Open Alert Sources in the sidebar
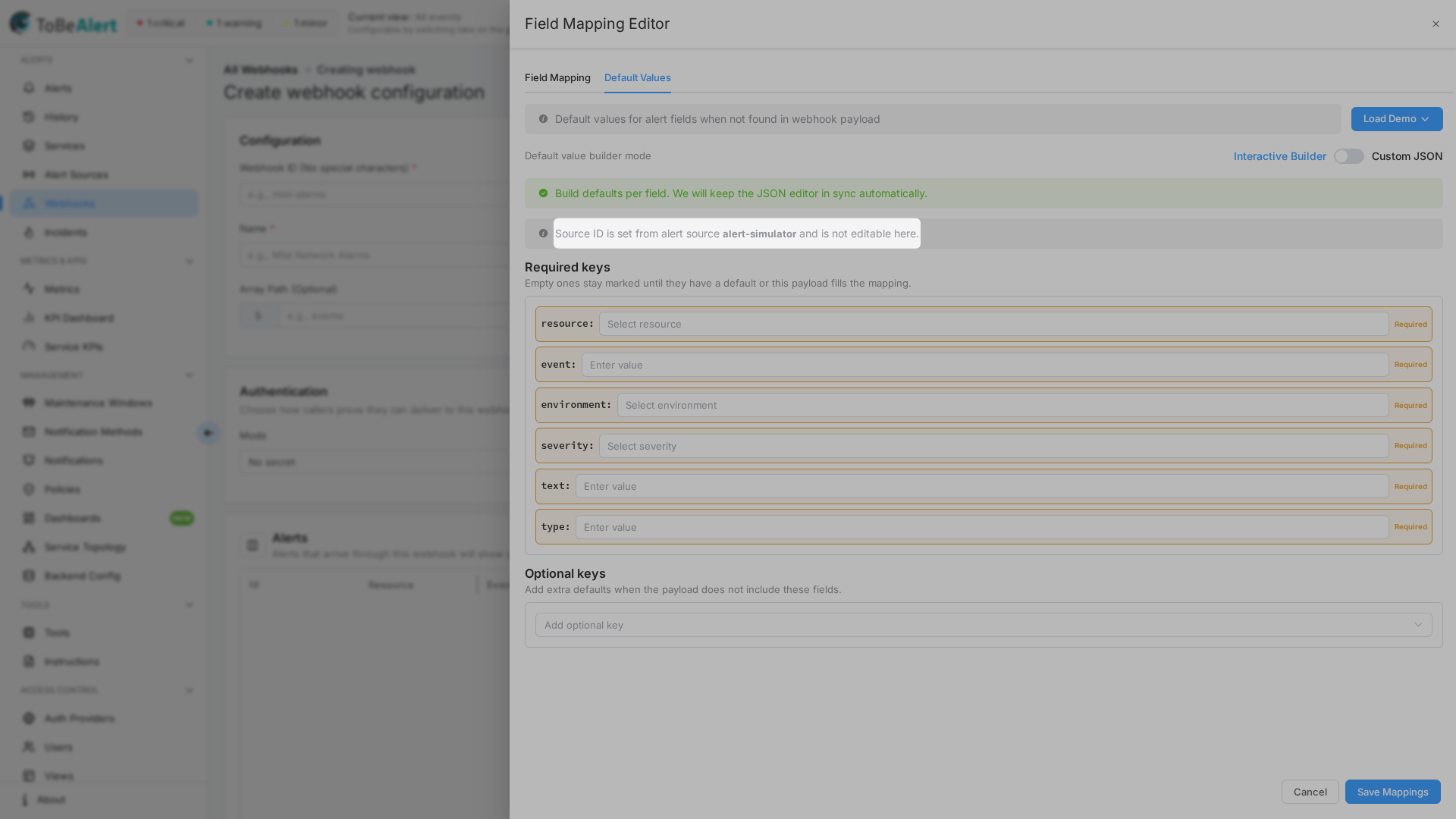 point(104,174)
